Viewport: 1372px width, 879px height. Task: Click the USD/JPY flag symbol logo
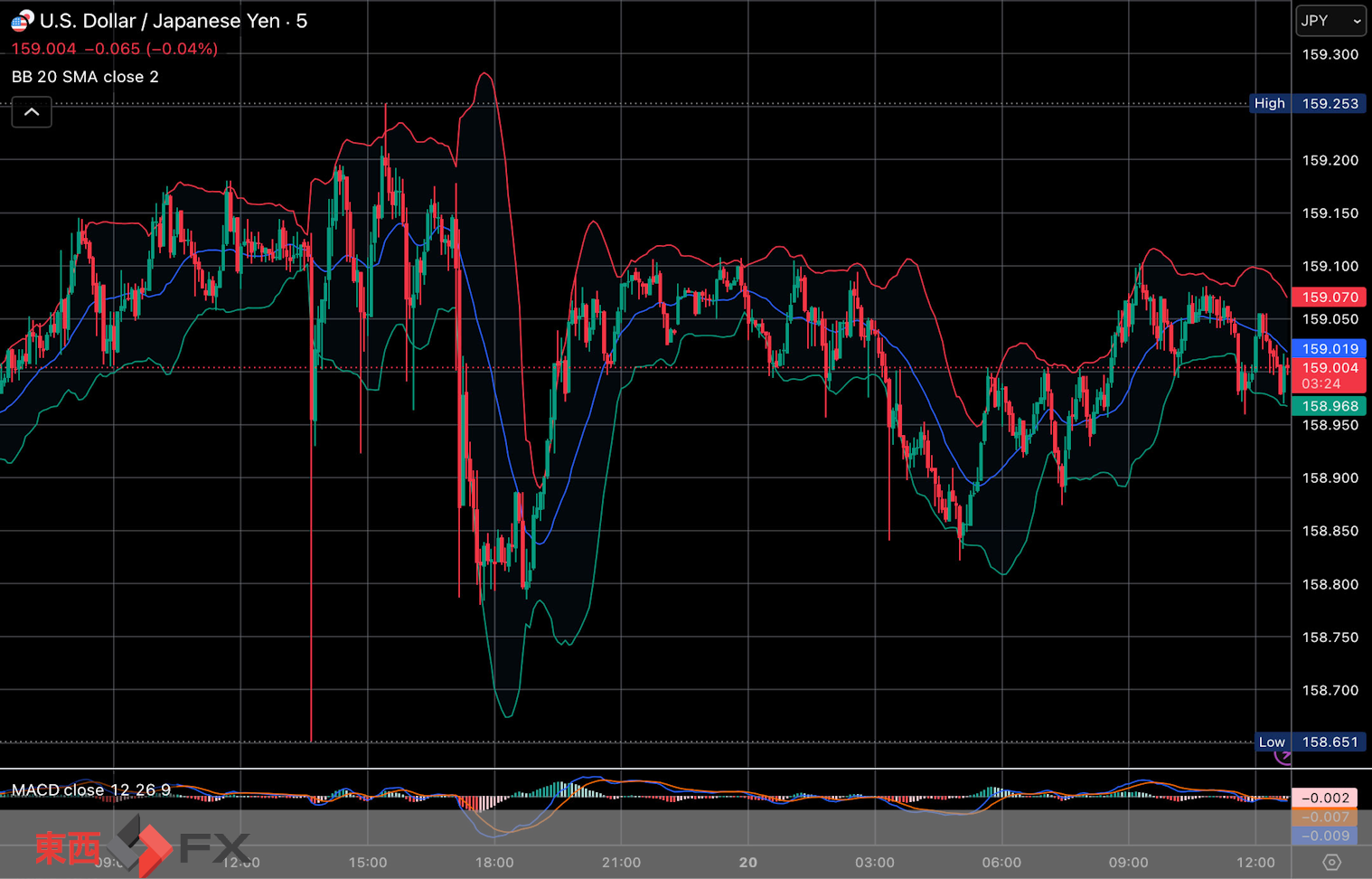coord(22,21)
